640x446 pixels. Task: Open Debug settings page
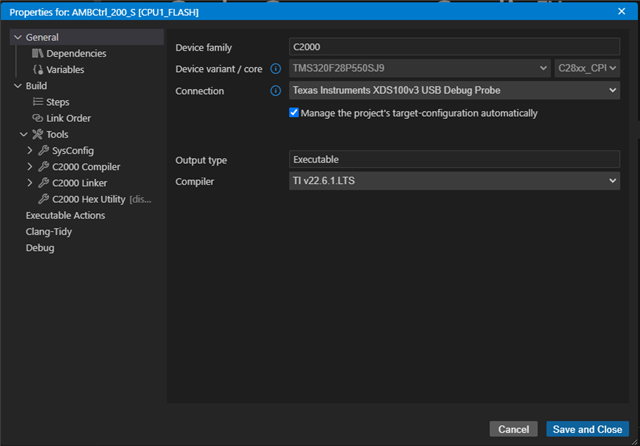(40, 248)
